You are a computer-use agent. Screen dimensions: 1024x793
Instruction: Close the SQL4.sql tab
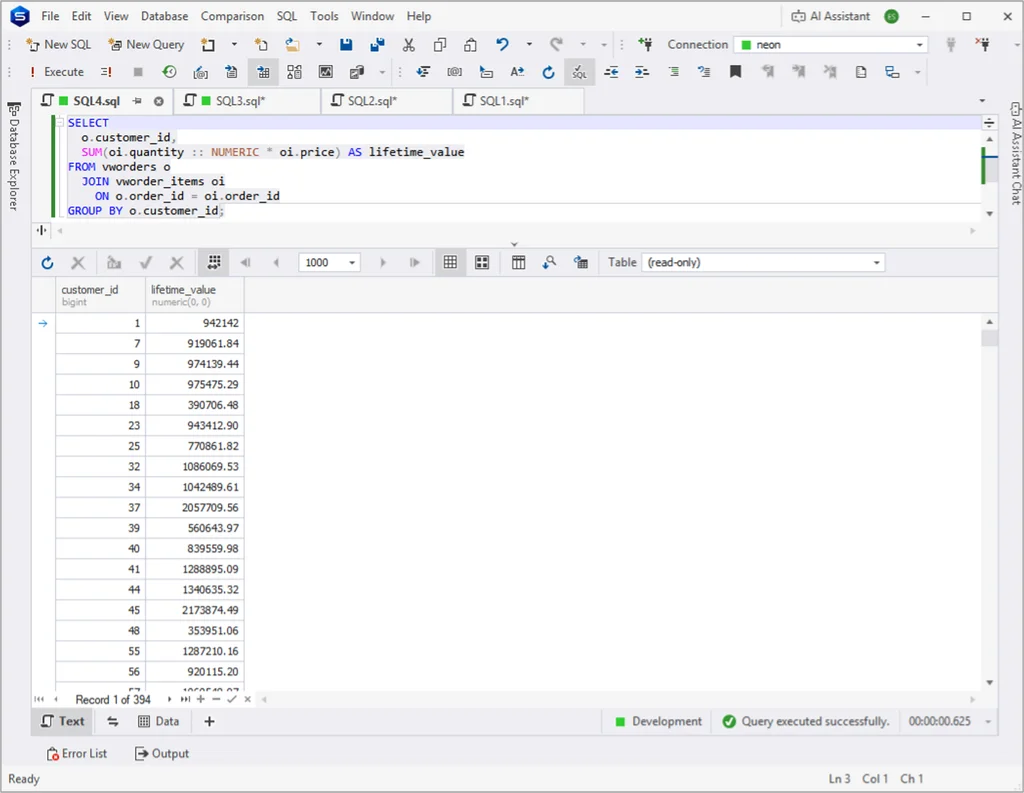pos(159,101)
